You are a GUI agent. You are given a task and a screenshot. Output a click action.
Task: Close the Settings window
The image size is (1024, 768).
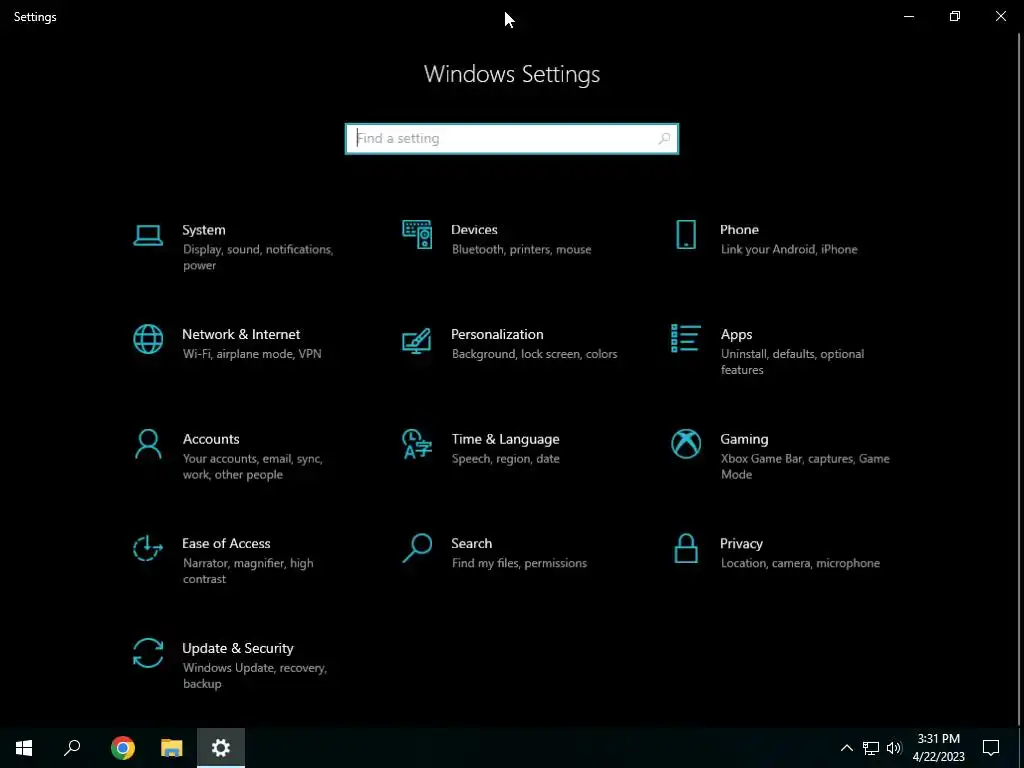(1000, 16)
